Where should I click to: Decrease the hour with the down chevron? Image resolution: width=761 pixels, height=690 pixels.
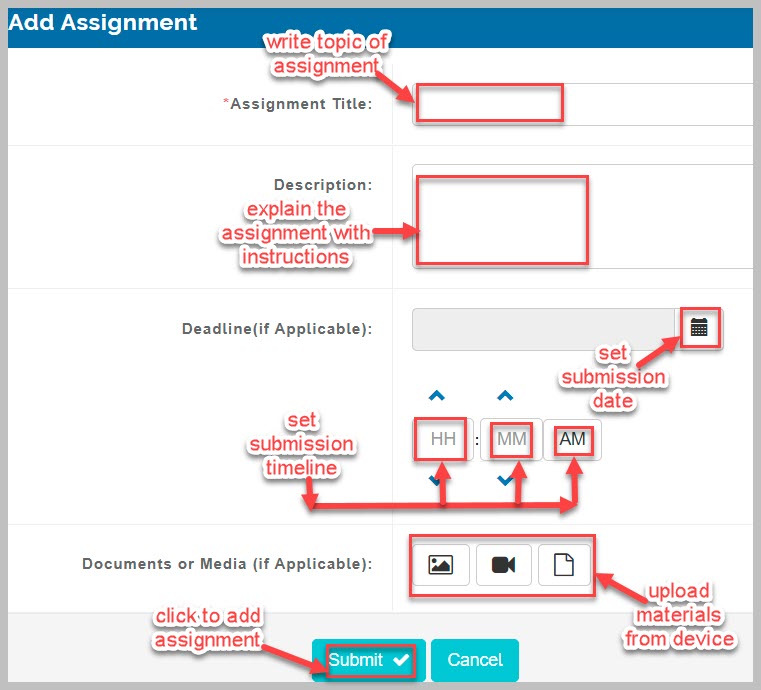435,480
